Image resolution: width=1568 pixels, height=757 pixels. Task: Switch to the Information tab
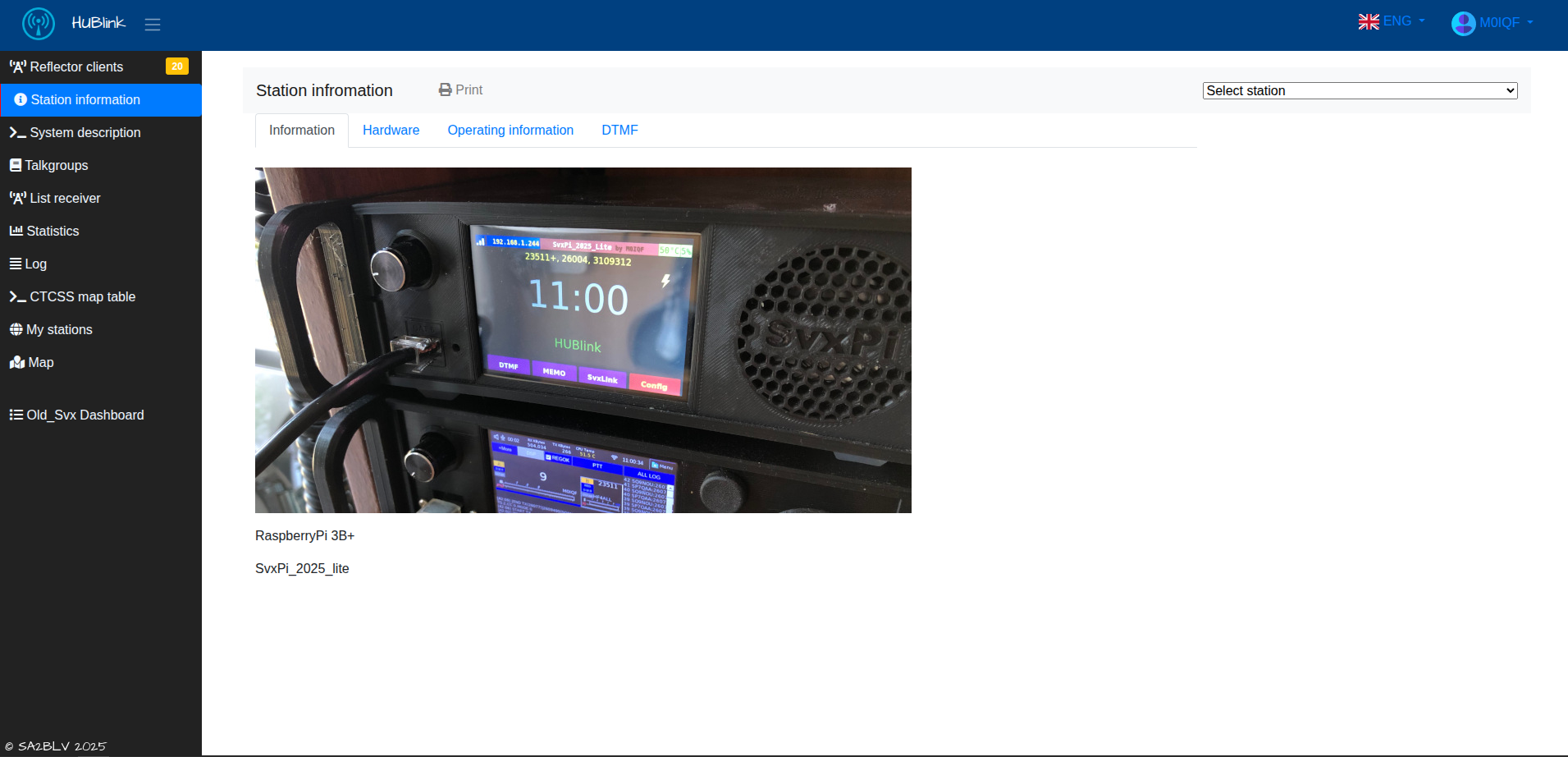pos(302,131)
